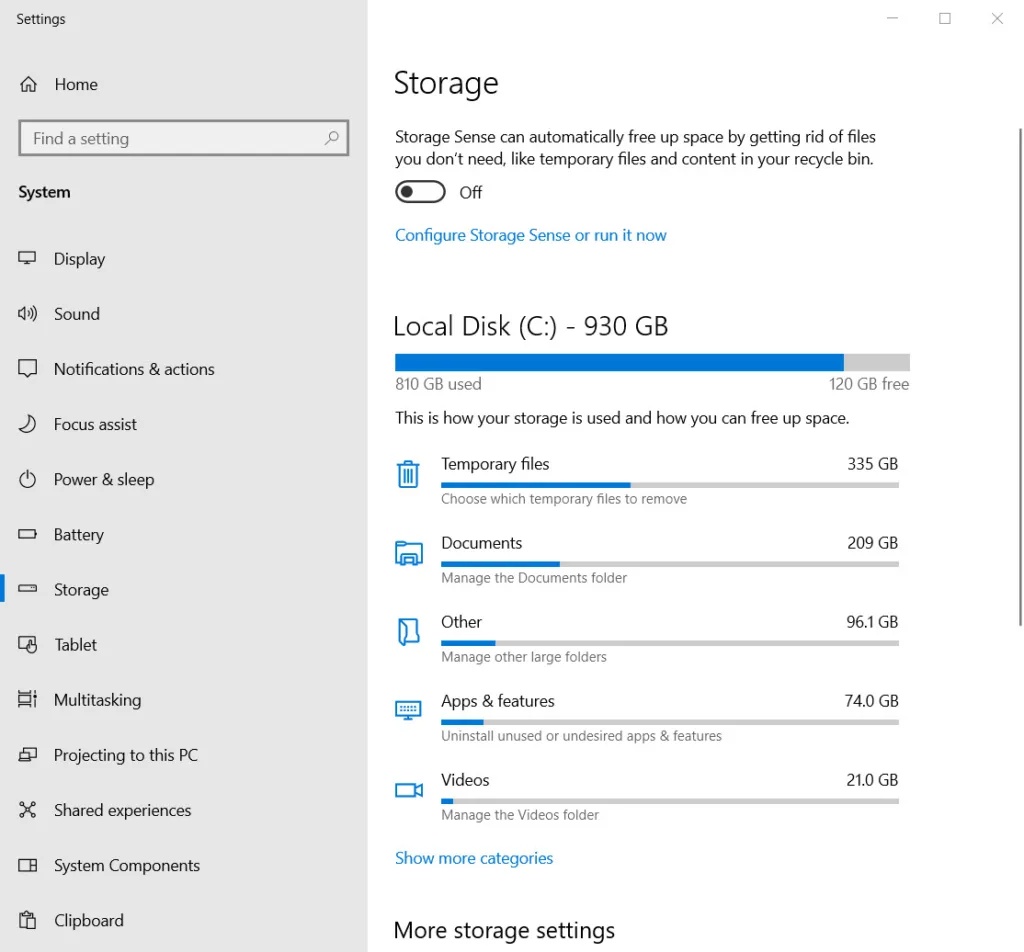
Task: Turn on the Storage Sense toggle
Action: [x=421, y=192]
